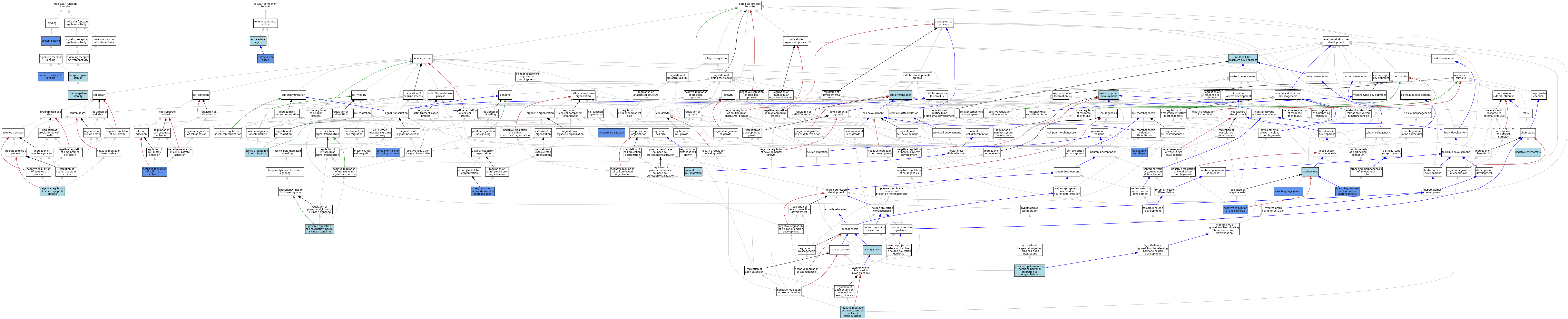Select the 'cell death' node

99,95
